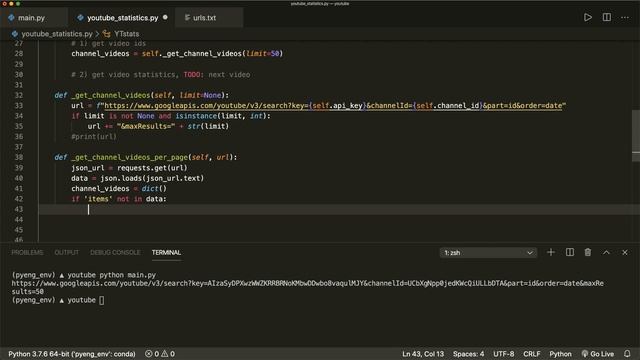Click line number 38 in the gutter
This screenshot has width=640, height=360.
[x=19, y=157]
